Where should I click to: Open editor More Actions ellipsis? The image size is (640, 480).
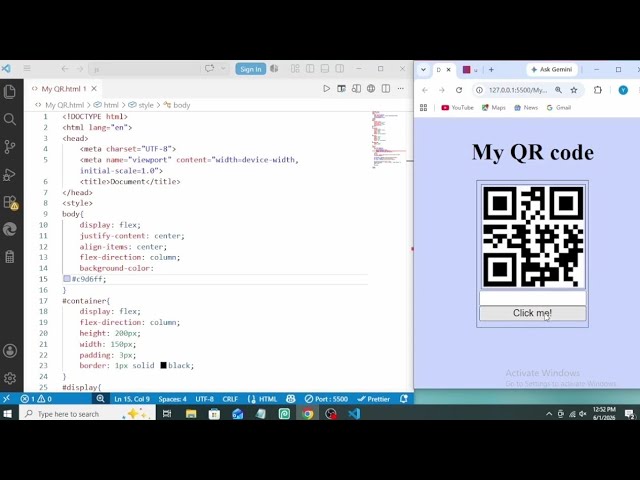[400, 89]
